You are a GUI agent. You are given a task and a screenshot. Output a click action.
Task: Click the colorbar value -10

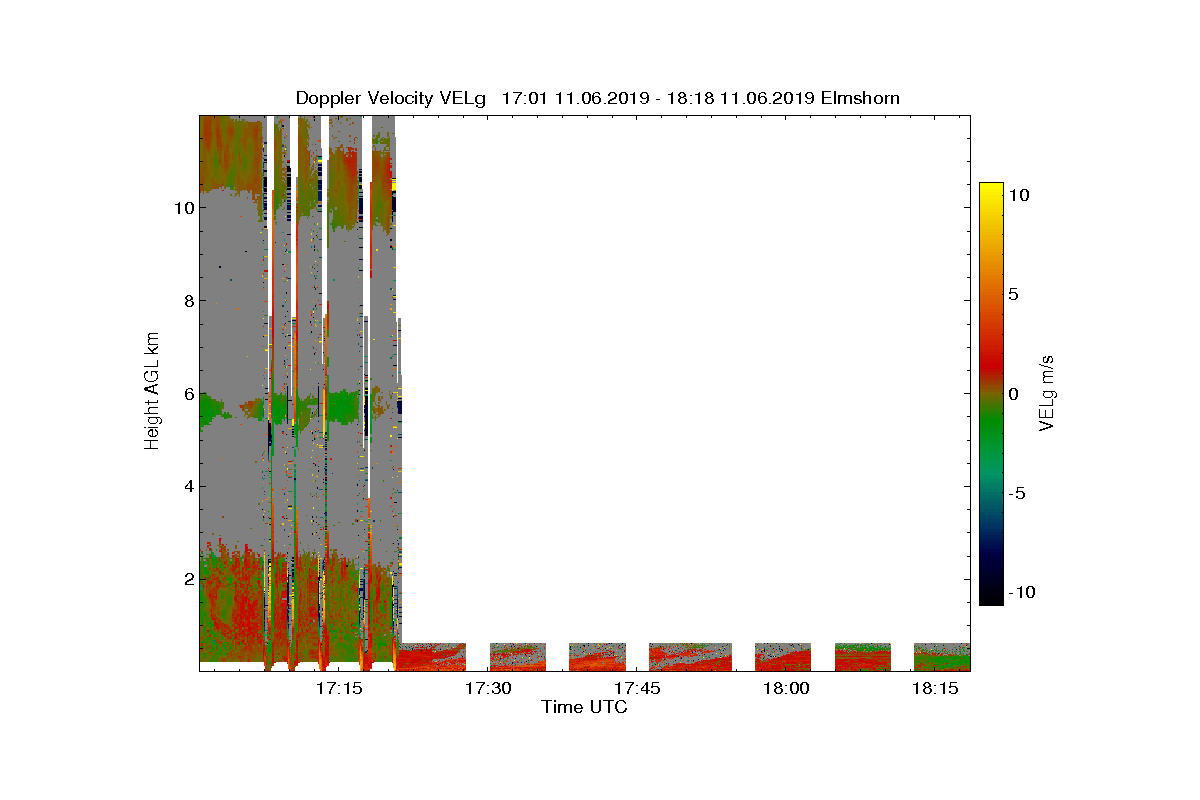(x=1021, y=592)
